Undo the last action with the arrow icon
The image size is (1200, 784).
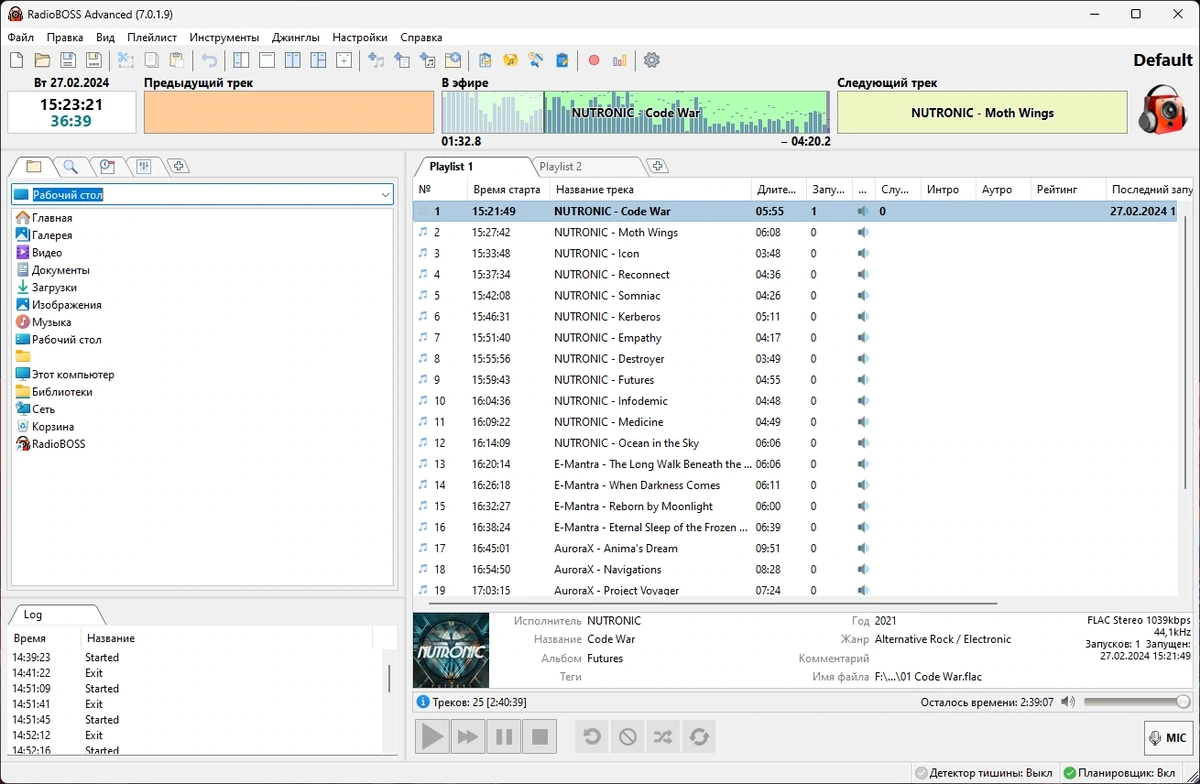point(209,60)
